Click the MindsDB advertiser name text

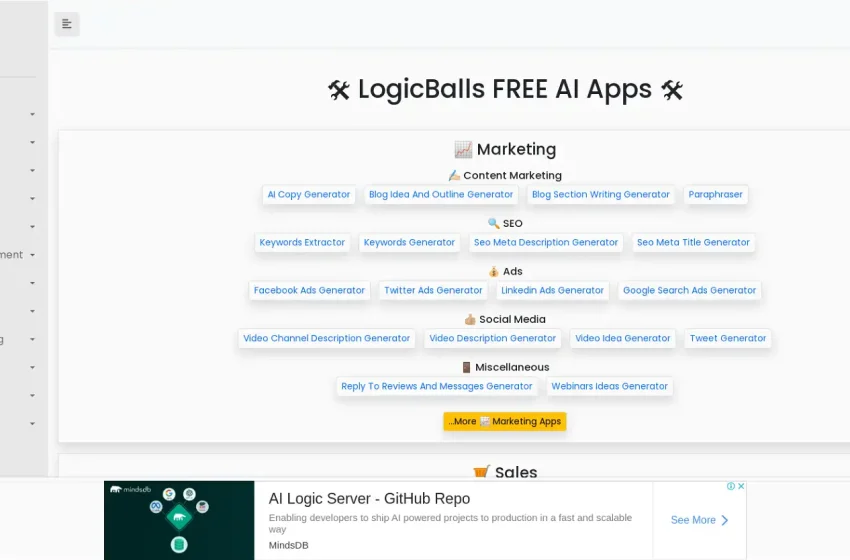pos(288,545)
